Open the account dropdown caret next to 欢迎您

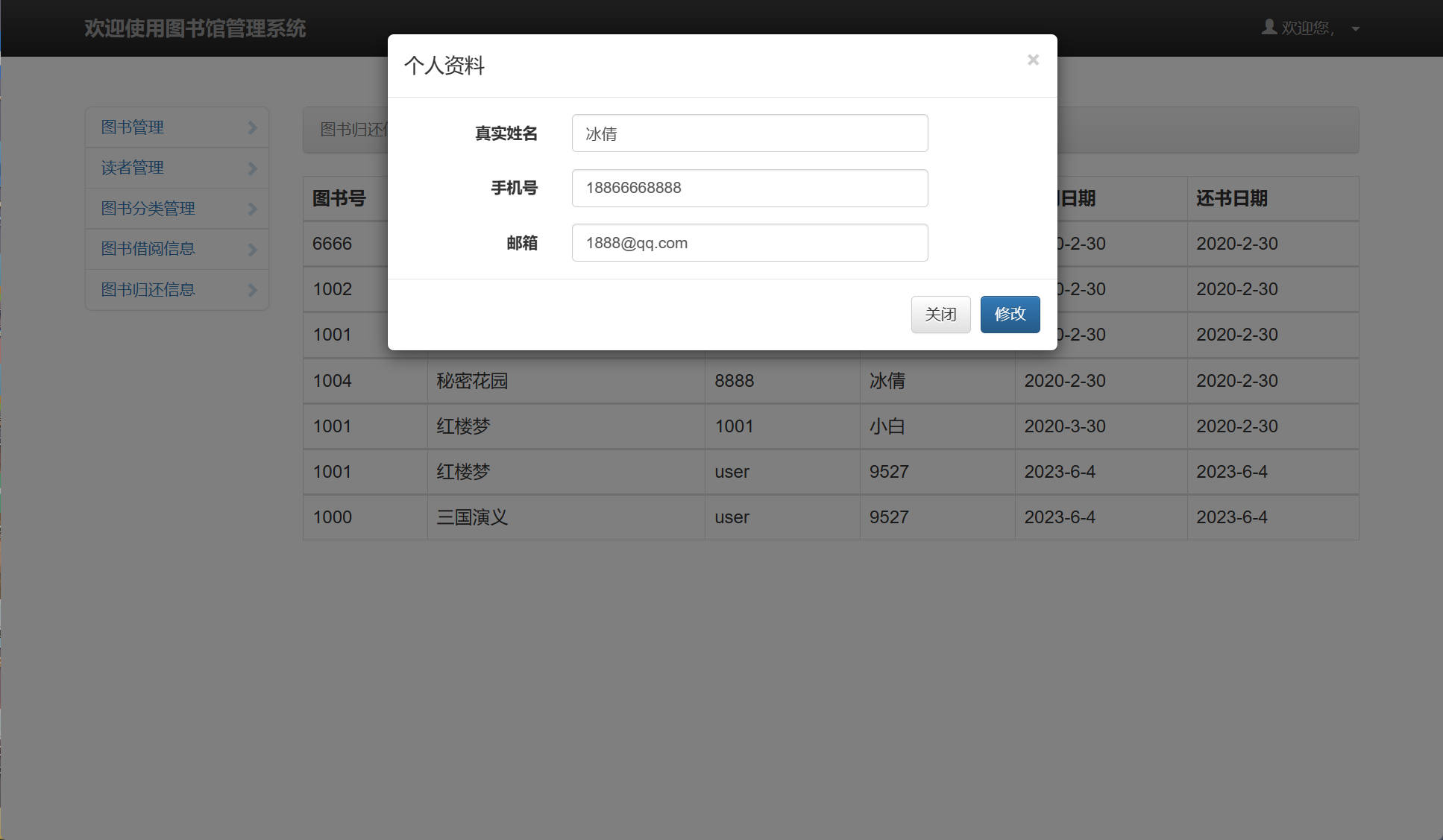(x=1355, y=29)
